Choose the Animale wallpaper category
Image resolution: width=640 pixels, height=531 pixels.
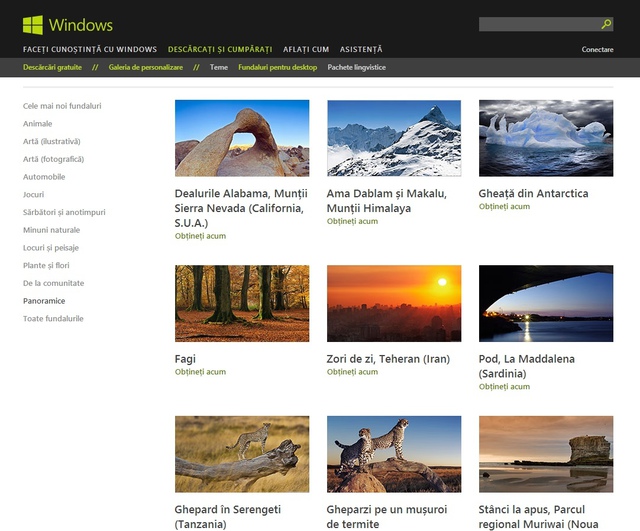[38, 123]
